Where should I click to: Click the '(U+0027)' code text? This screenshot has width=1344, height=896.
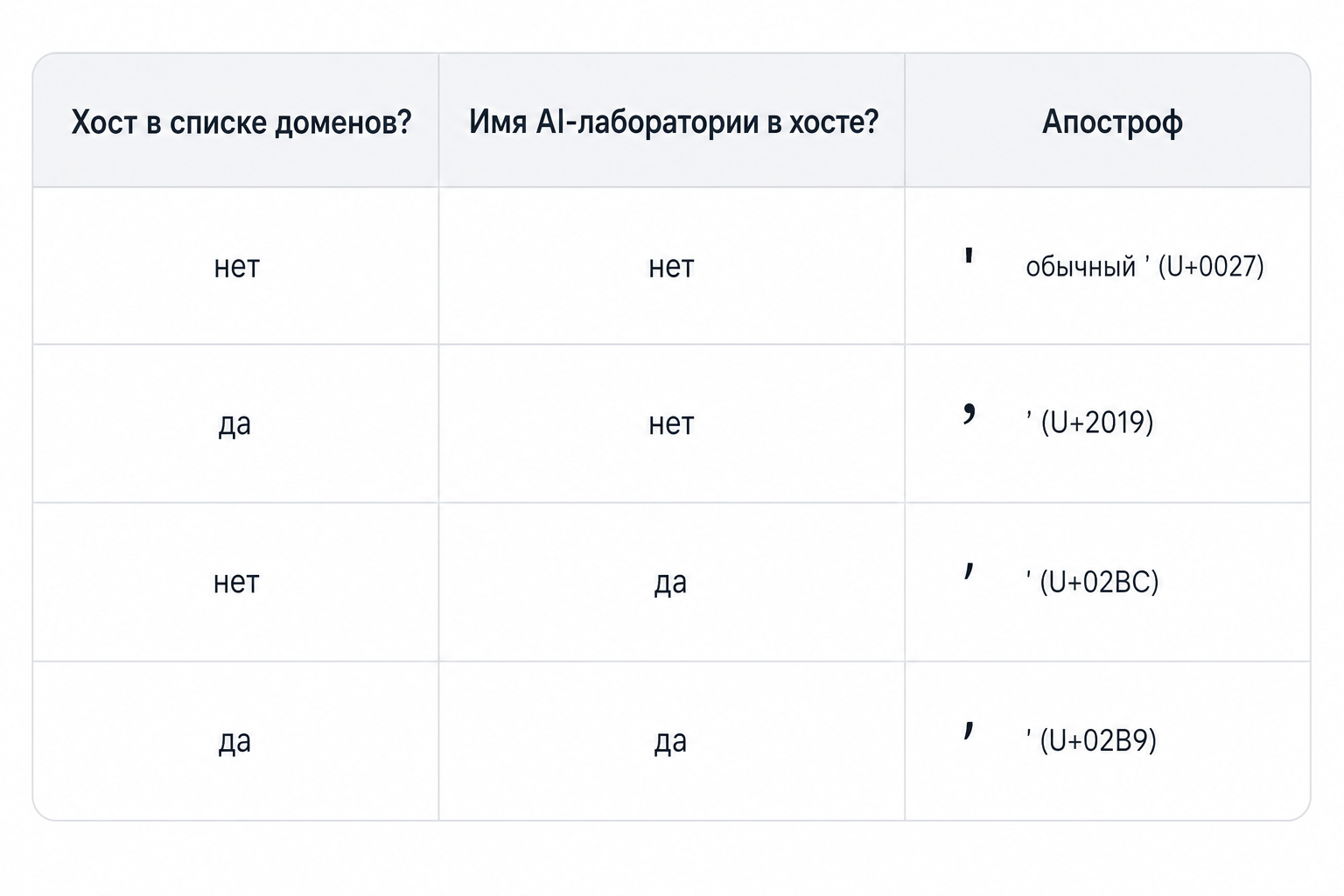1211,266
